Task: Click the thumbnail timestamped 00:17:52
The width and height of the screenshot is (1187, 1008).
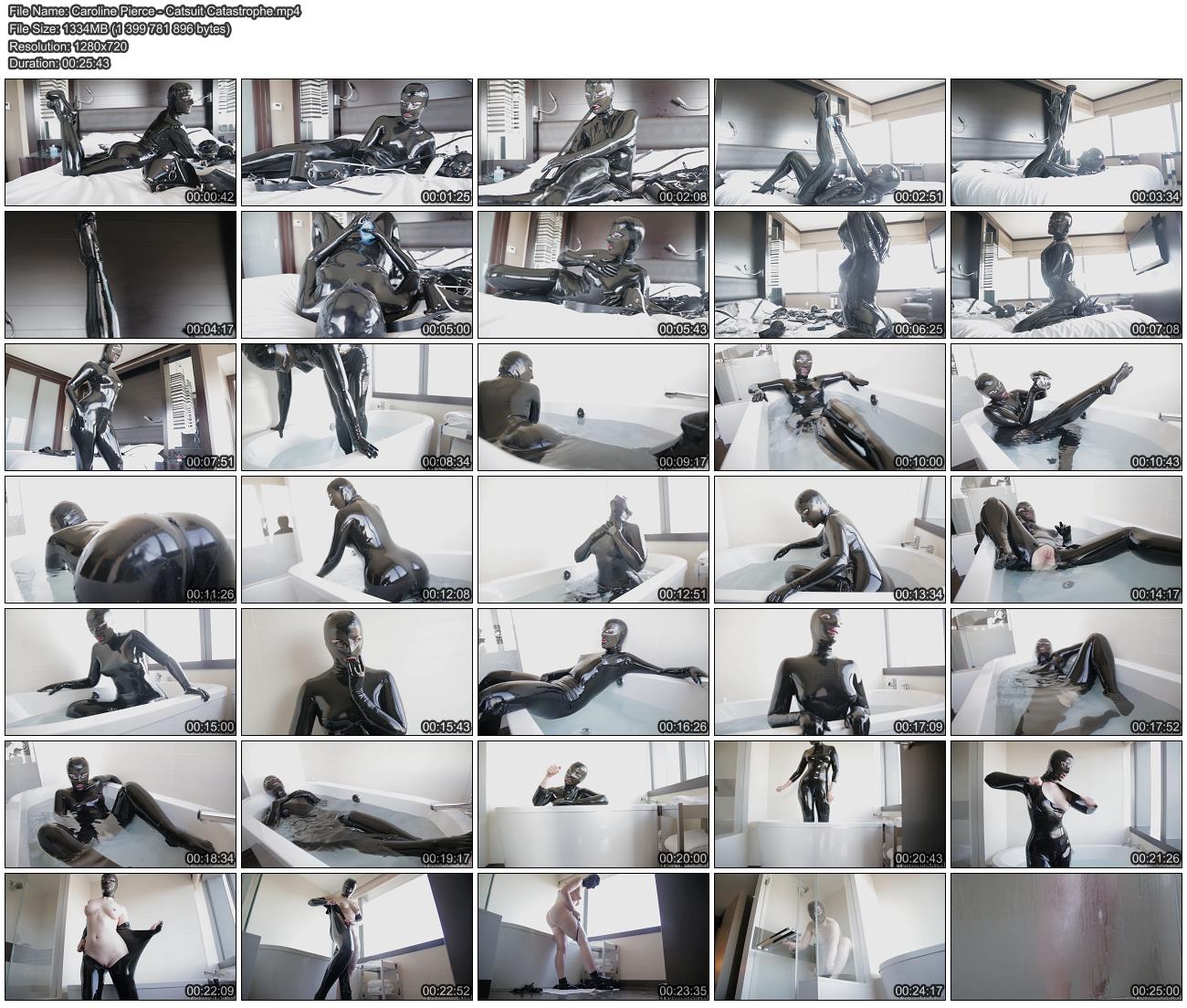Action: point(1066,672)
